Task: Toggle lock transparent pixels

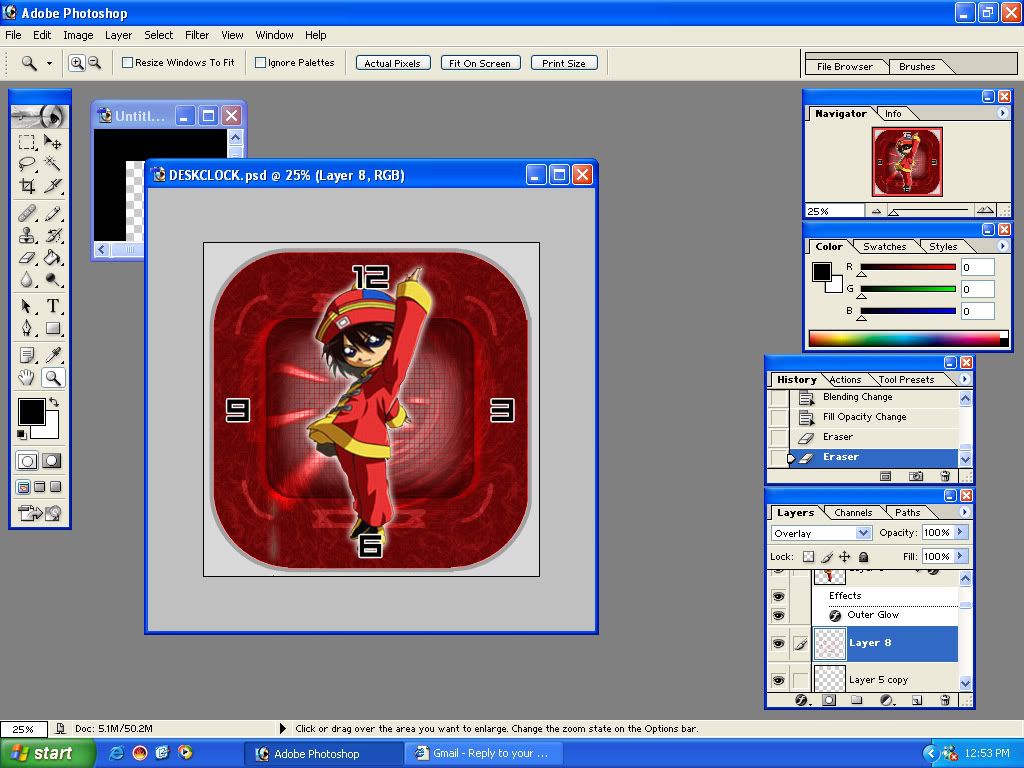Action: pyautogui.click(x=808, y=556)
